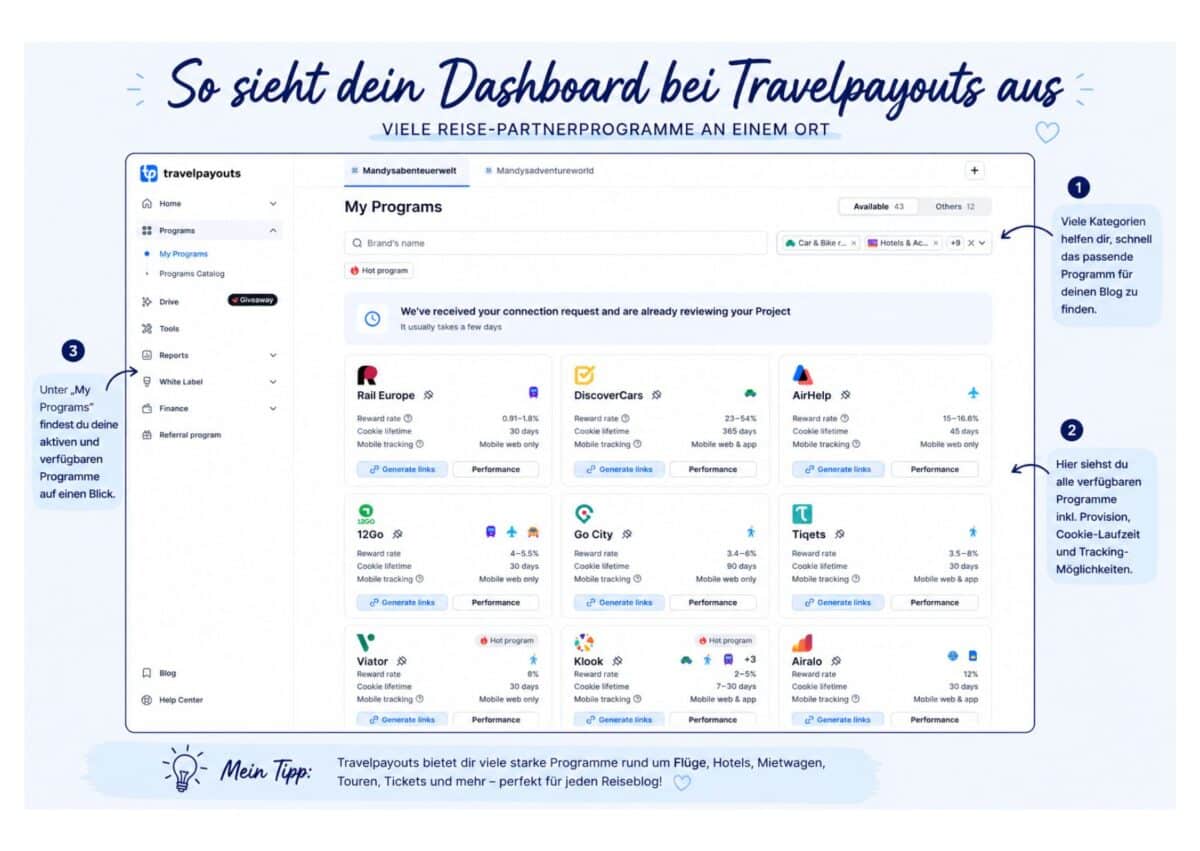
Task: Pin the Rail Europe program
Action: [x=428, y=396]
